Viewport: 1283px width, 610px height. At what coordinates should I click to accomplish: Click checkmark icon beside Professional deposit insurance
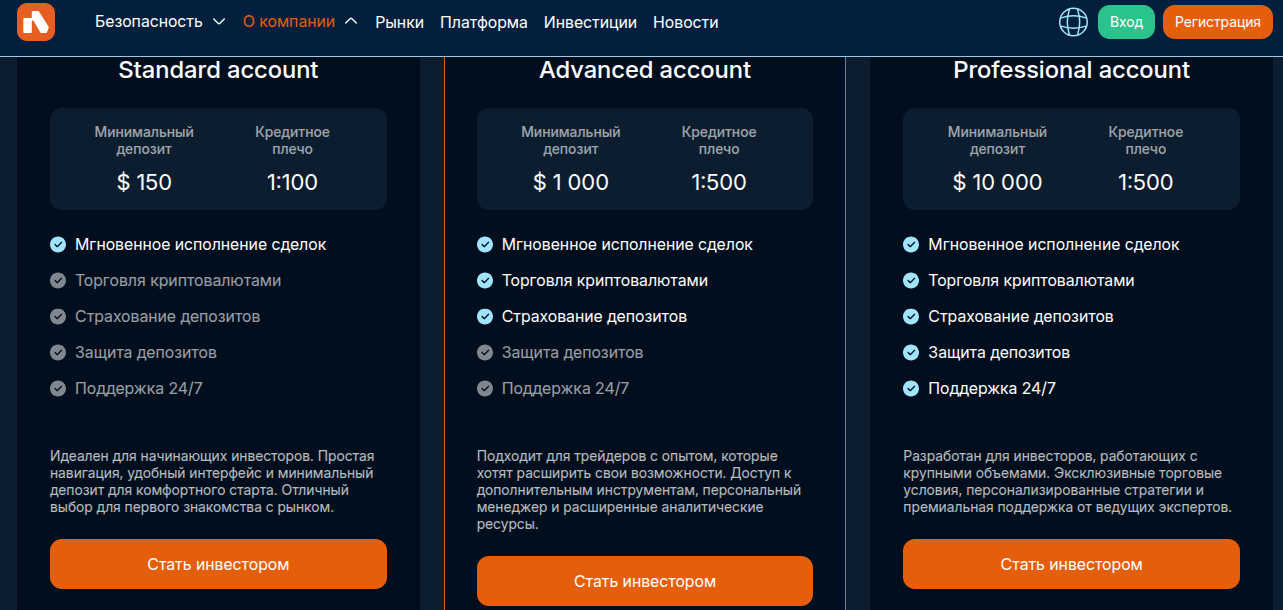pyautogui.click(x=911, y=317)
